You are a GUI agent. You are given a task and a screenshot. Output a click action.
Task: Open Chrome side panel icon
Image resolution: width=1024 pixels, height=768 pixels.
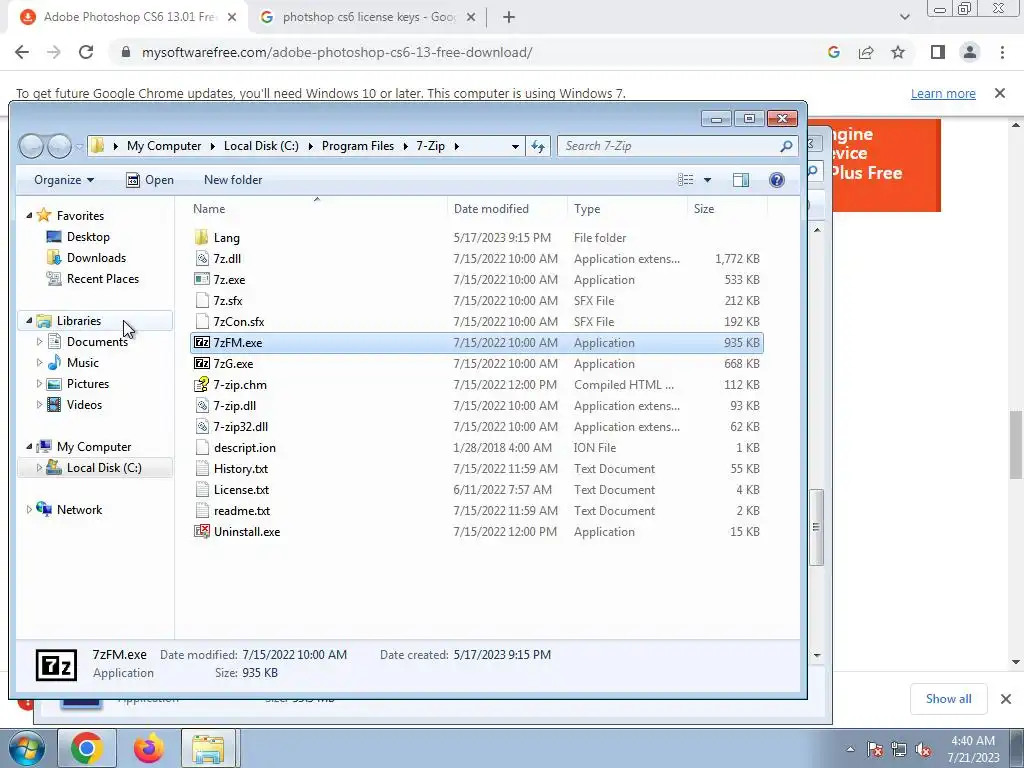[938, 52]
